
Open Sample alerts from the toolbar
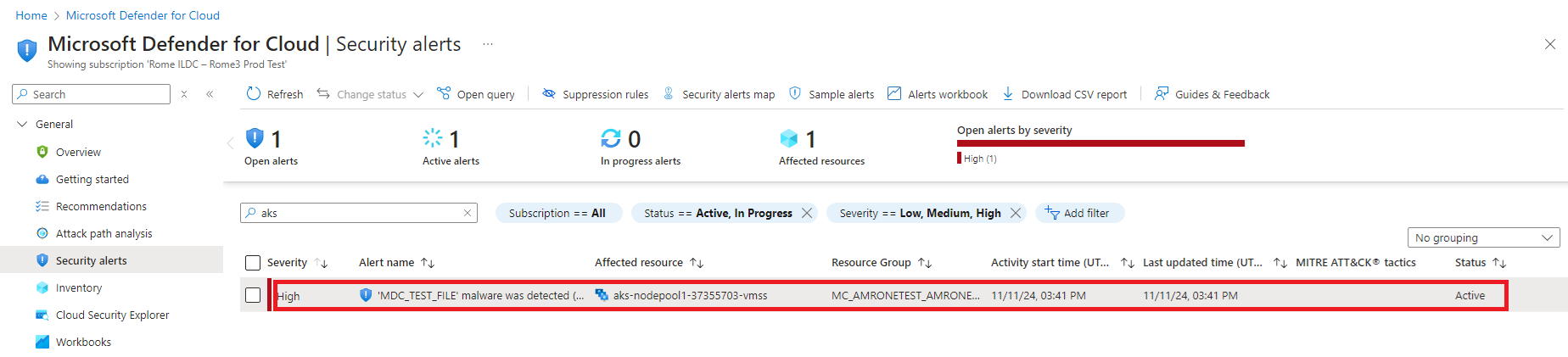832,94
